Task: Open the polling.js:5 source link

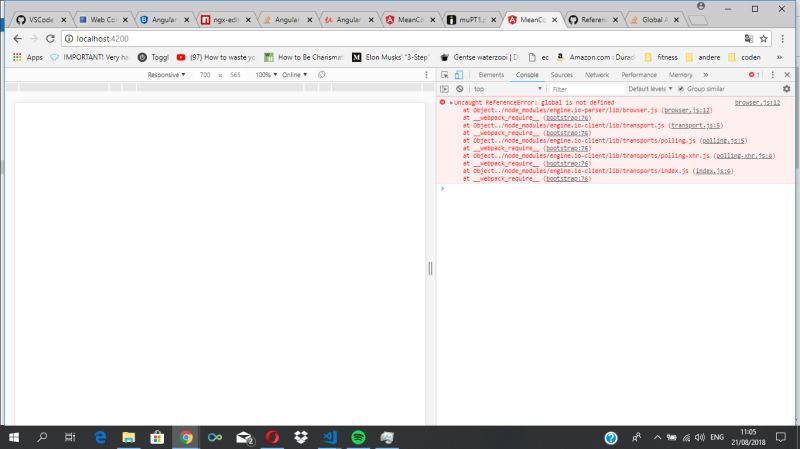Action: (x=723, y=141)
